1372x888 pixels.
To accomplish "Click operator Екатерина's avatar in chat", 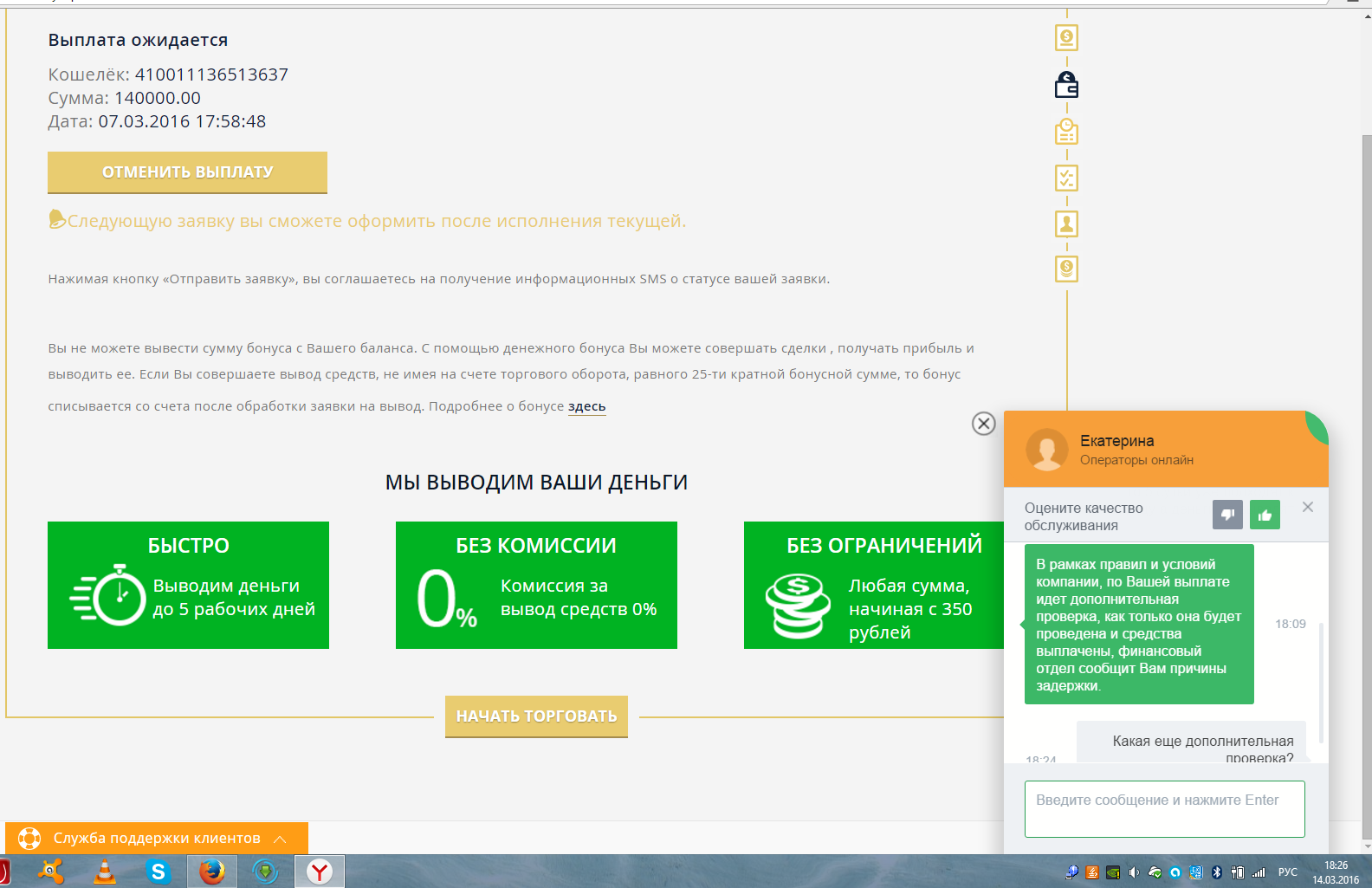I will (1046, 450).
